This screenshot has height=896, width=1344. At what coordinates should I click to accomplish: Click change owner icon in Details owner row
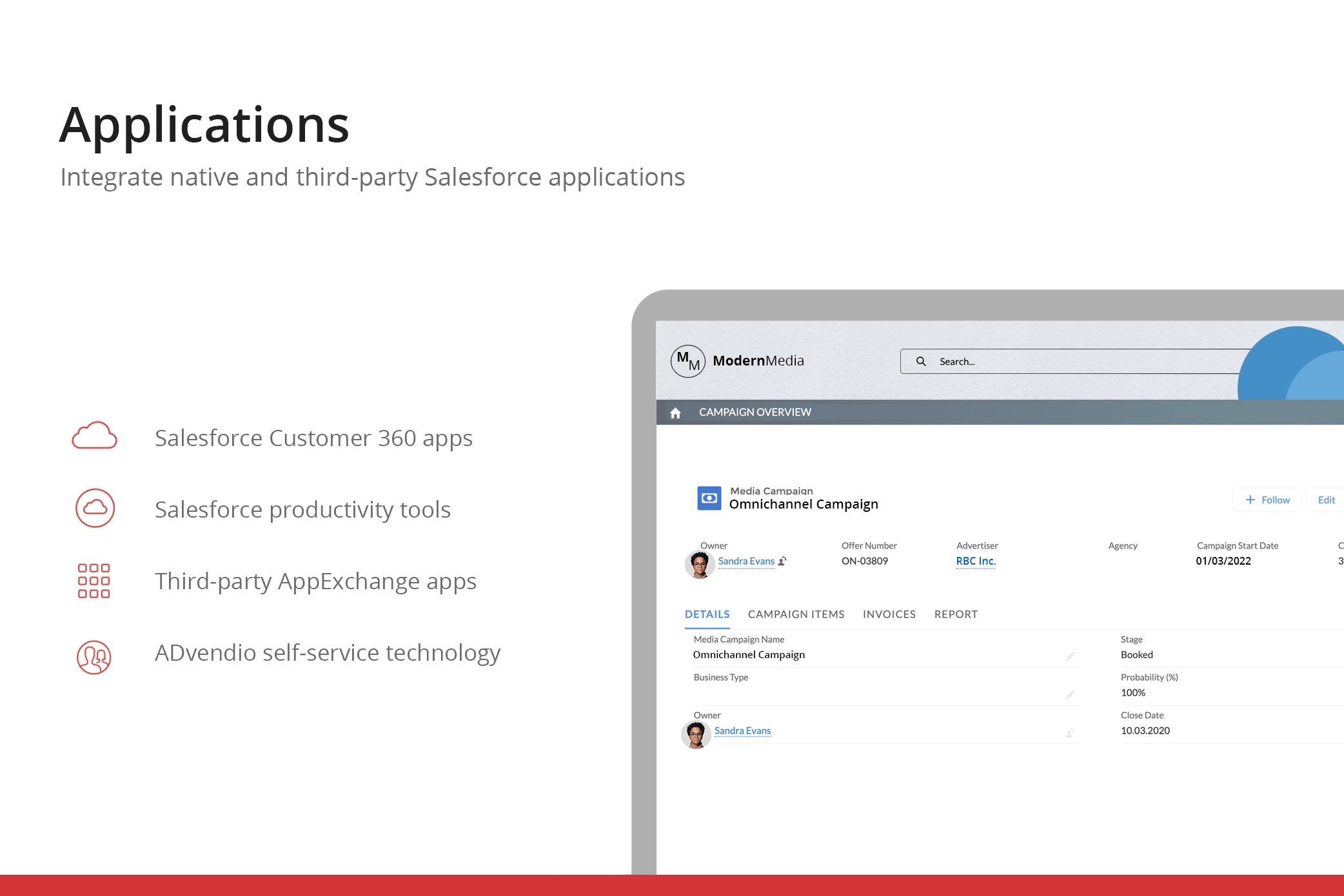pyautogui.click(x=1070, y=733)
